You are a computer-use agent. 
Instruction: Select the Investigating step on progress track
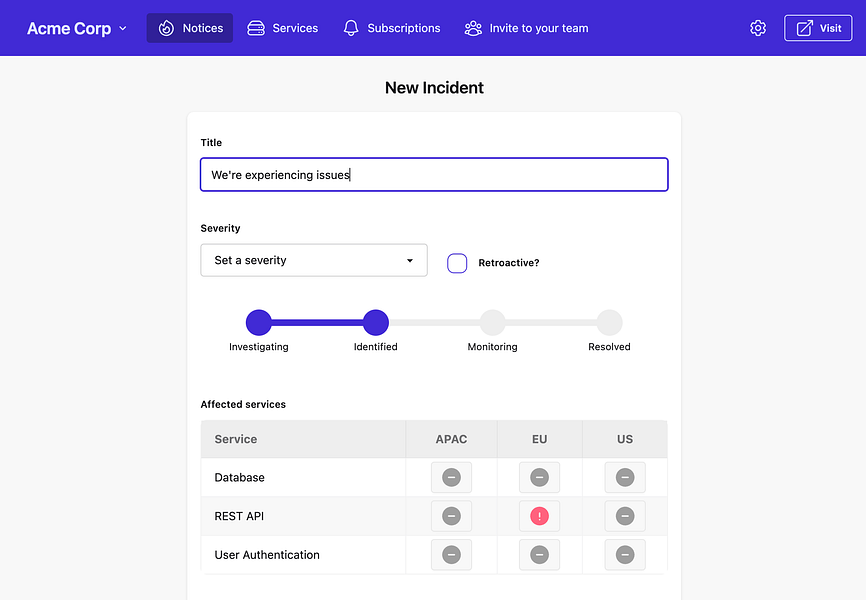click(x=259, y=323)
